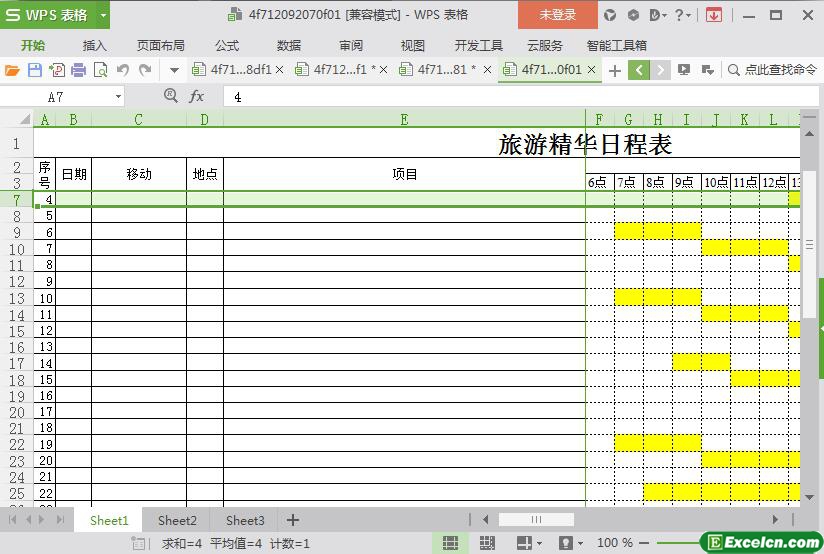Export to PDF using the toolbar icon
This screenshot has width=824, height=554.
(x=57, y=69)
